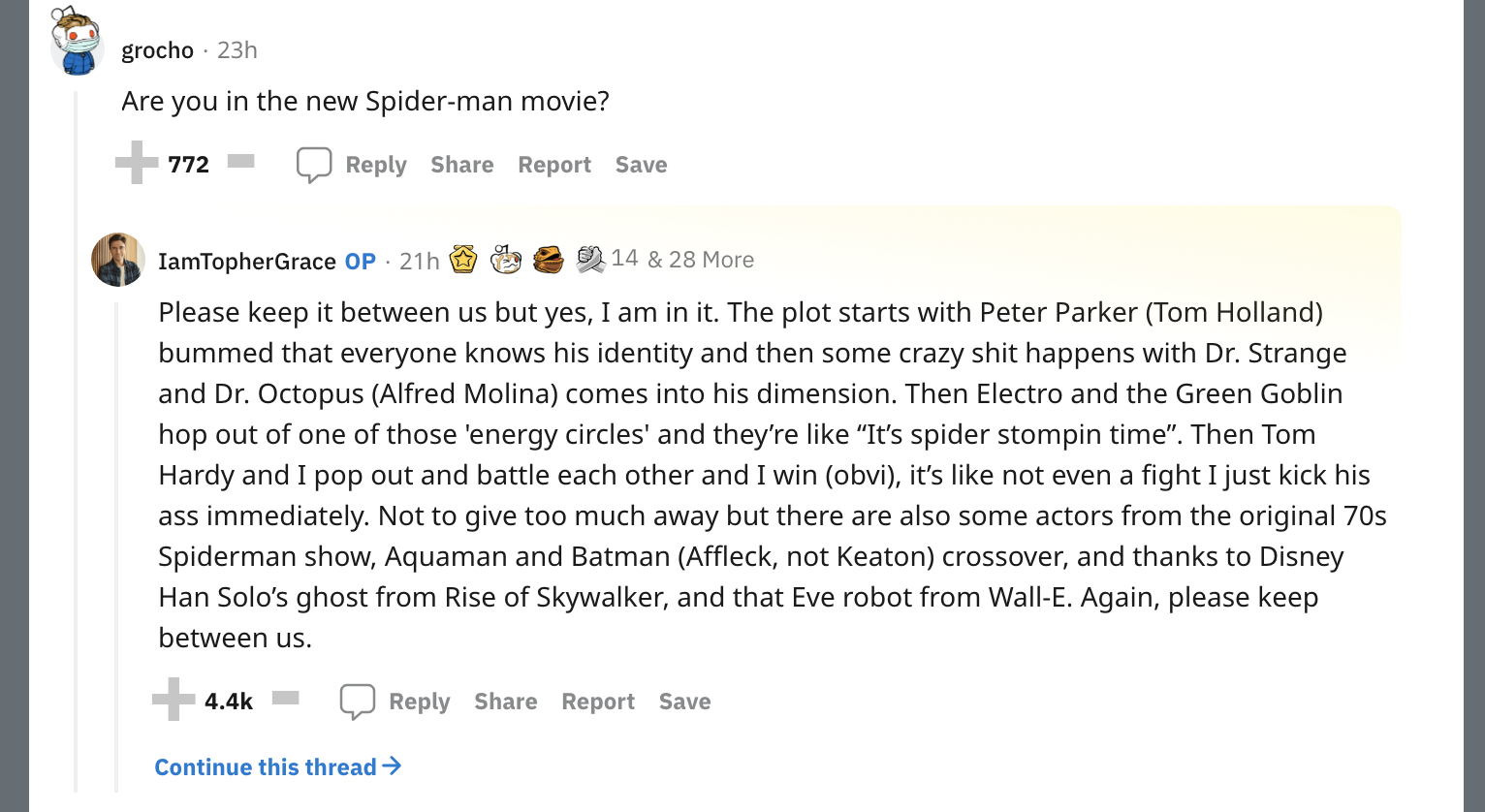
Task: Collapse grocho's comment thread via vertical line
Action: (x=76, y=436)
